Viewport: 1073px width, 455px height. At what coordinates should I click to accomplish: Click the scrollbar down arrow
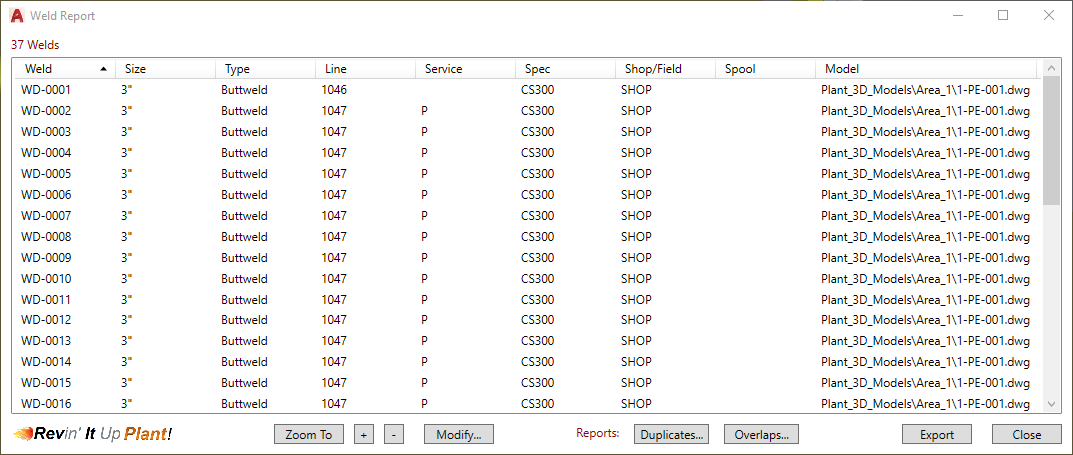[x=1051, y=403]
